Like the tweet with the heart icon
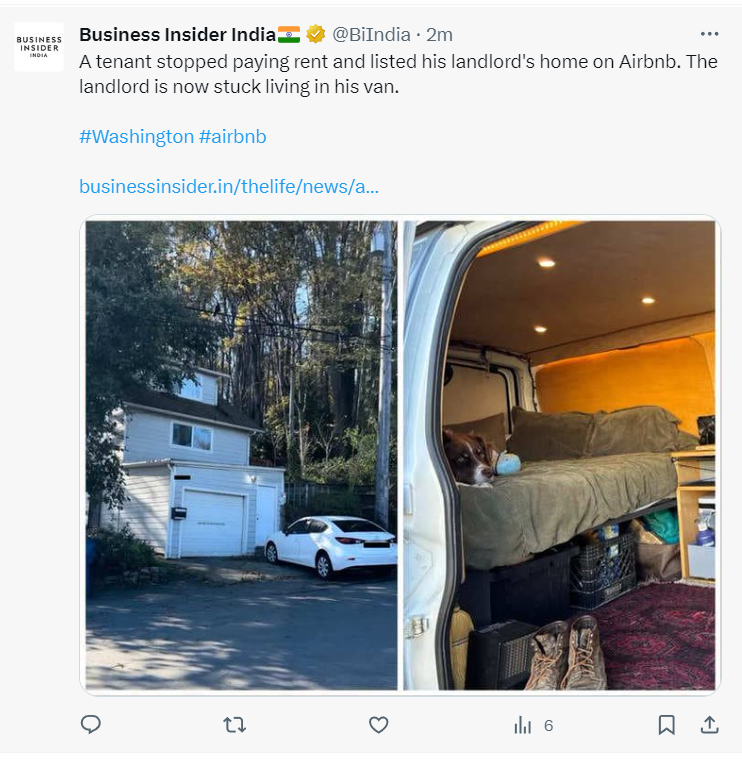The height and width of the screenshot is (762, 742). (378, 725)
